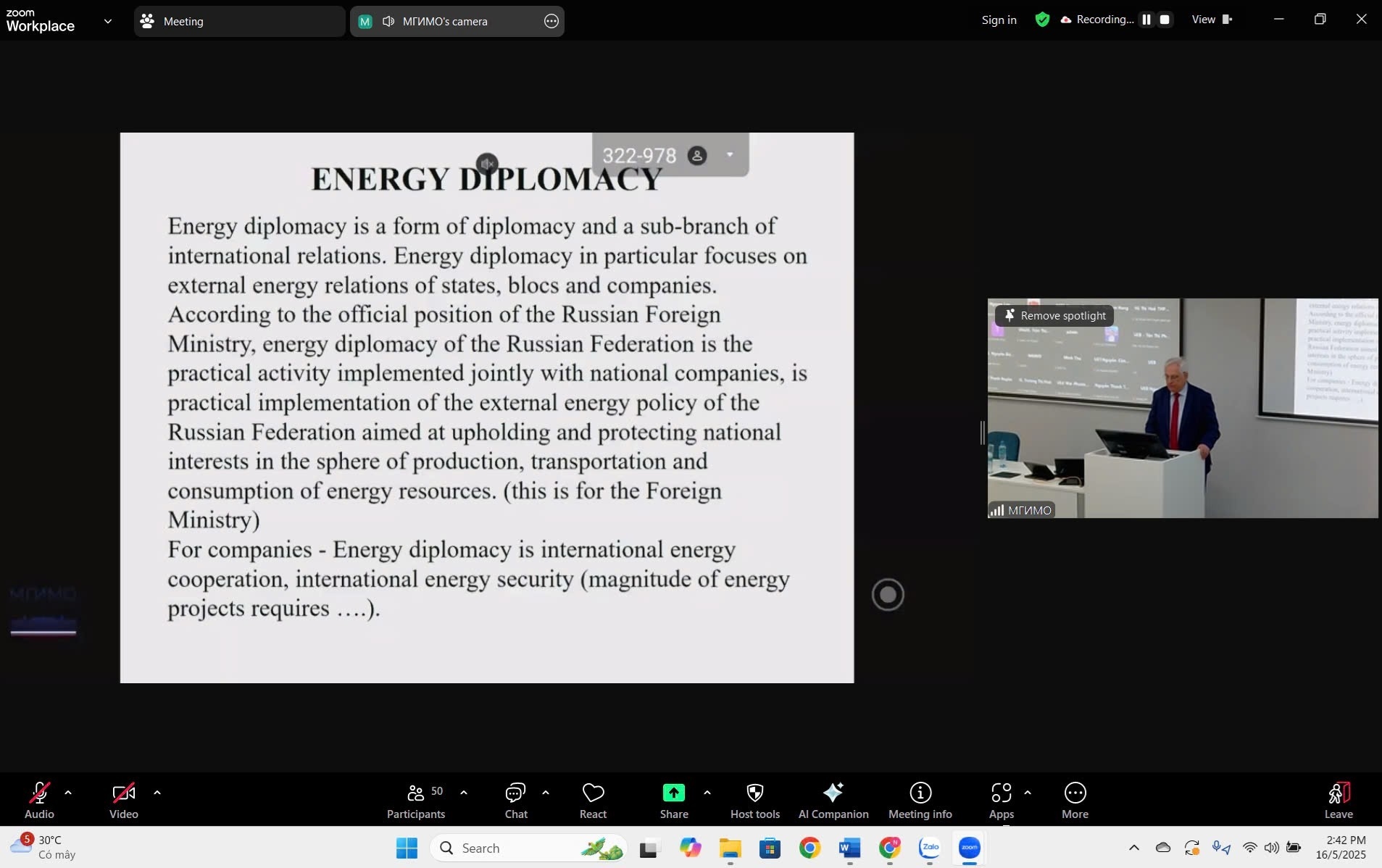This screenshot has height=868, width=1382.
Task: Click the spotlighted speaker video thumbnail
Action: click(1183, 420)
